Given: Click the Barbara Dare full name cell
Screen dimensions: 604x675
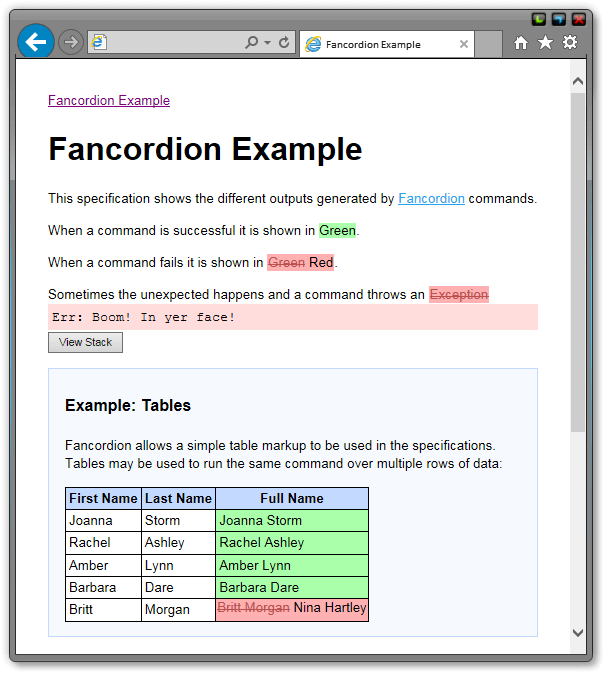Looking at the screenshot, I should [x=292, y=587].
